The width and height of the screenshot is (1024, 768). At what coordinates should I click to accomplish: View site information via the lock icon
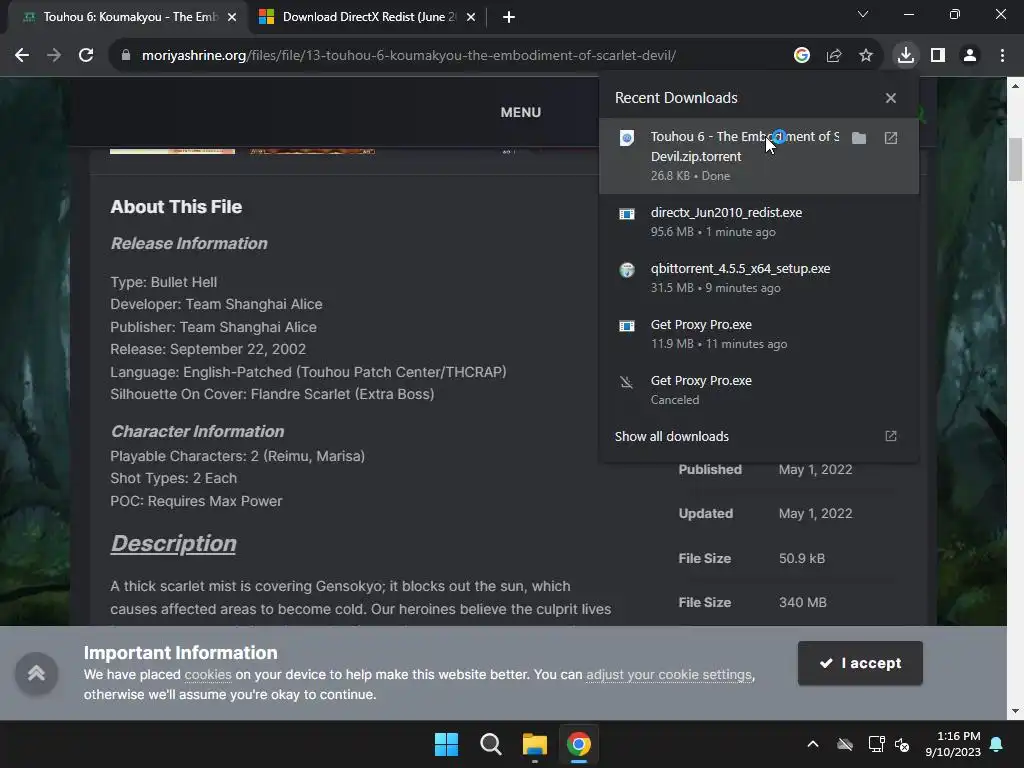coord(126,56)
